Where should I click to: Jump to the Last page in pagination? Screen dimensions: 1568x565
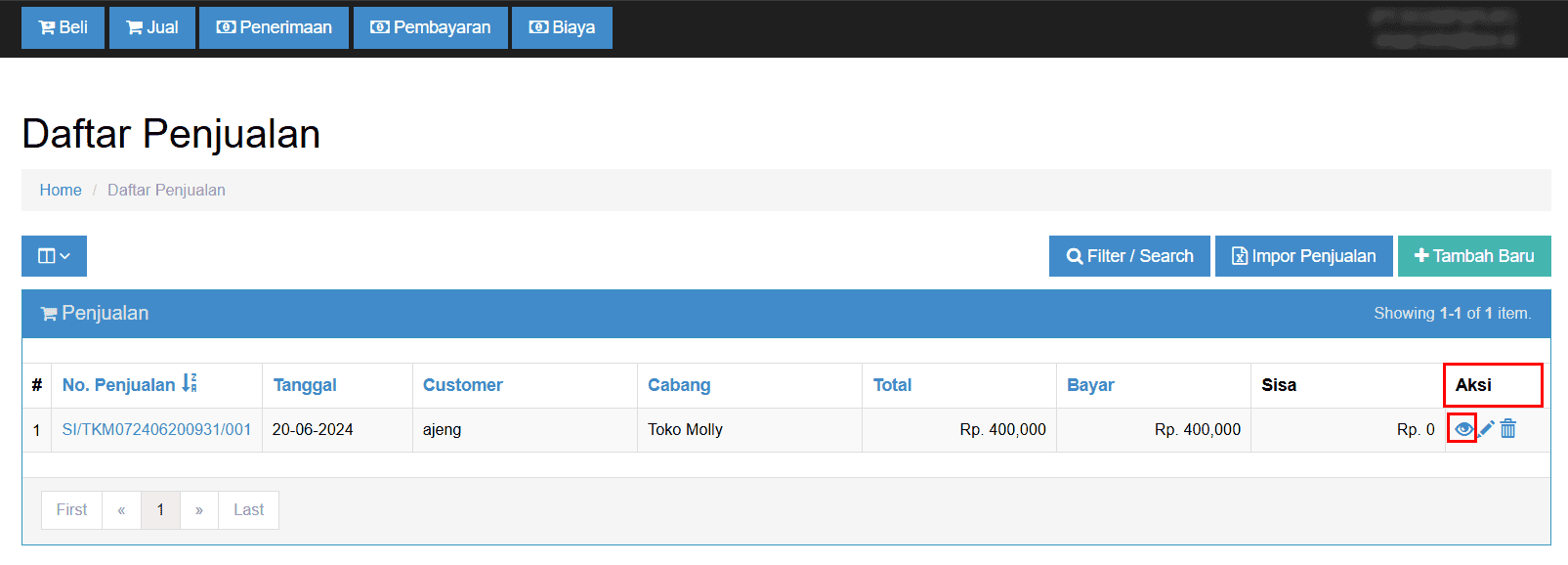coord(248,510)
